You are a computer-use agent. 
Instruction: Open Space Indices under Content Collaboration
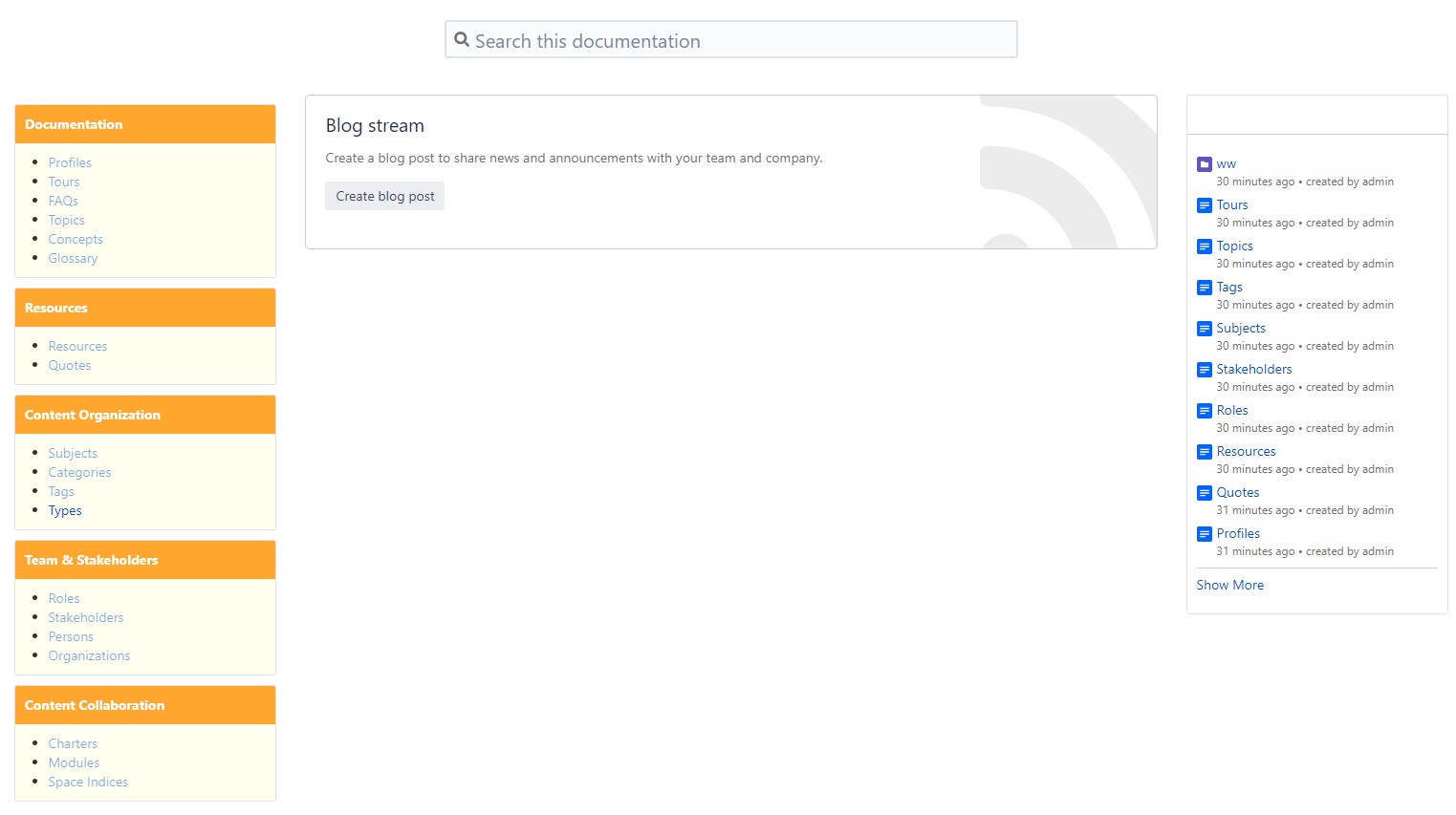(x=88, y=782)
